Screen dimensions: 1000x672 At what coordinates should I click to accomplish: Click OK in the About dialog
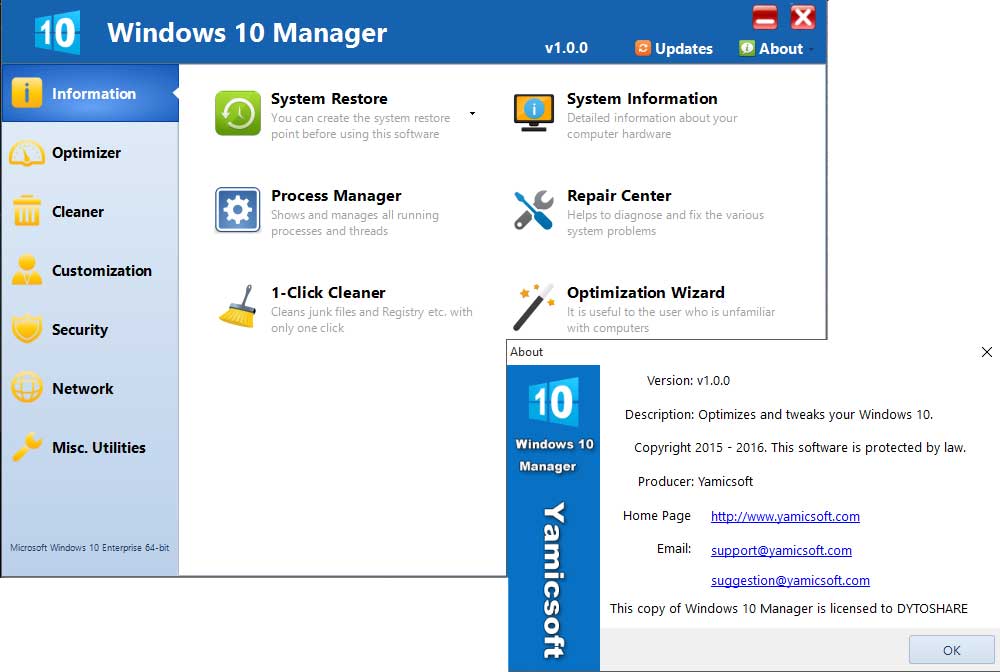pyautogui.click(x=951, y=650)
